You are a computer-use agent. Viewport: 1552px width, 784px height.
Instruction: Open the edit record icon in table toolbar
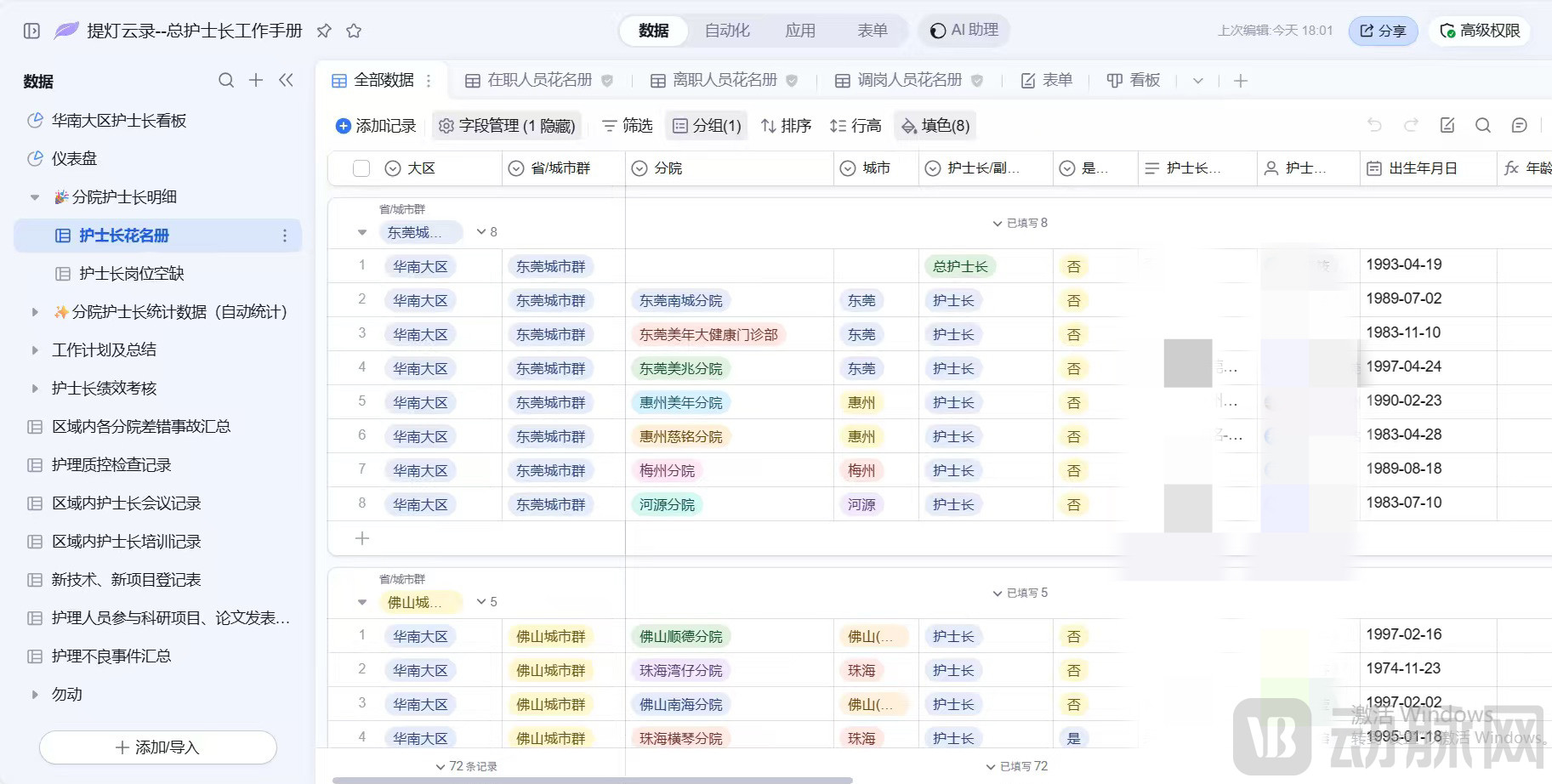[x=1448, y=125]
